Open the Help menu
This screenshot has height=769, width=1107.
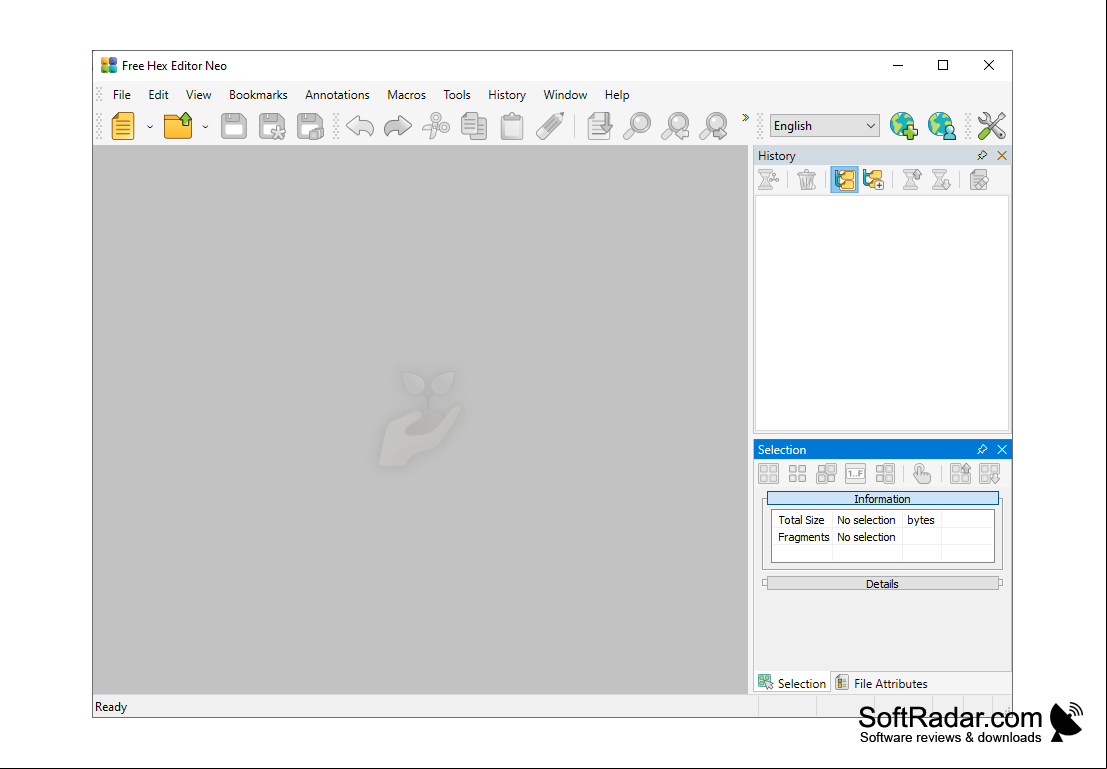pos(616,95)
